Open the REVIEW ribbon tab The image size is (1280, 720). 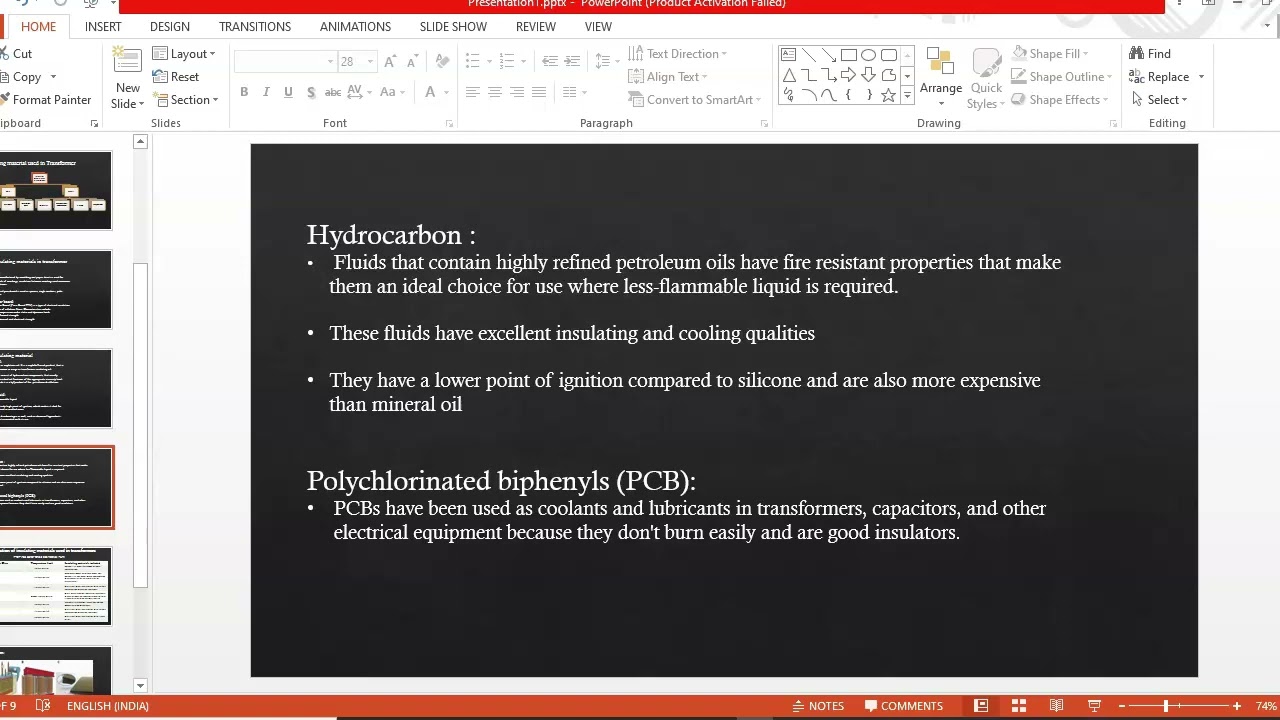pyautogui.click(x=536, y=27)
